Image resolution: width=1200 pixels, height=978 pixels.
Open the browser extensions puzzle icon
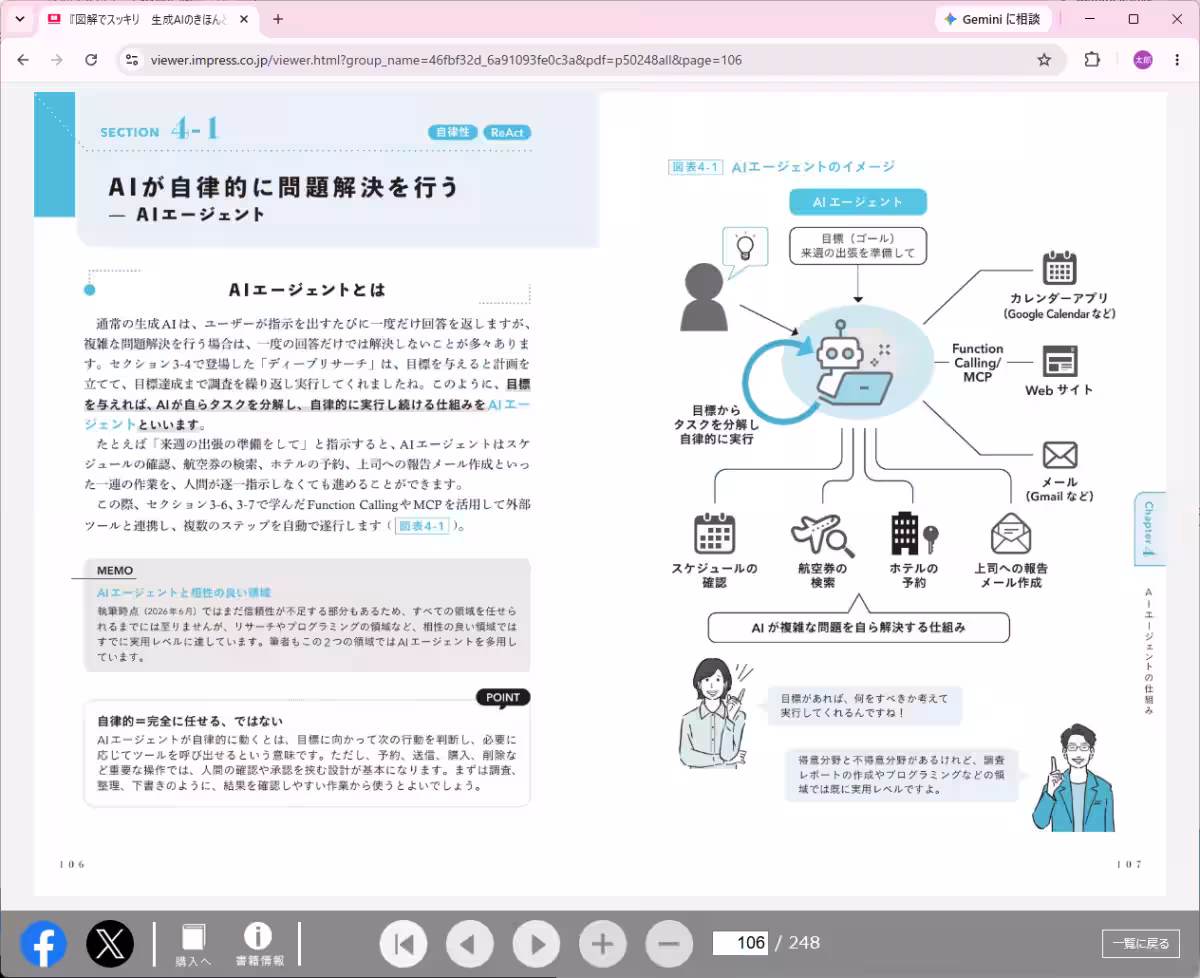(x=1092, y=60)
